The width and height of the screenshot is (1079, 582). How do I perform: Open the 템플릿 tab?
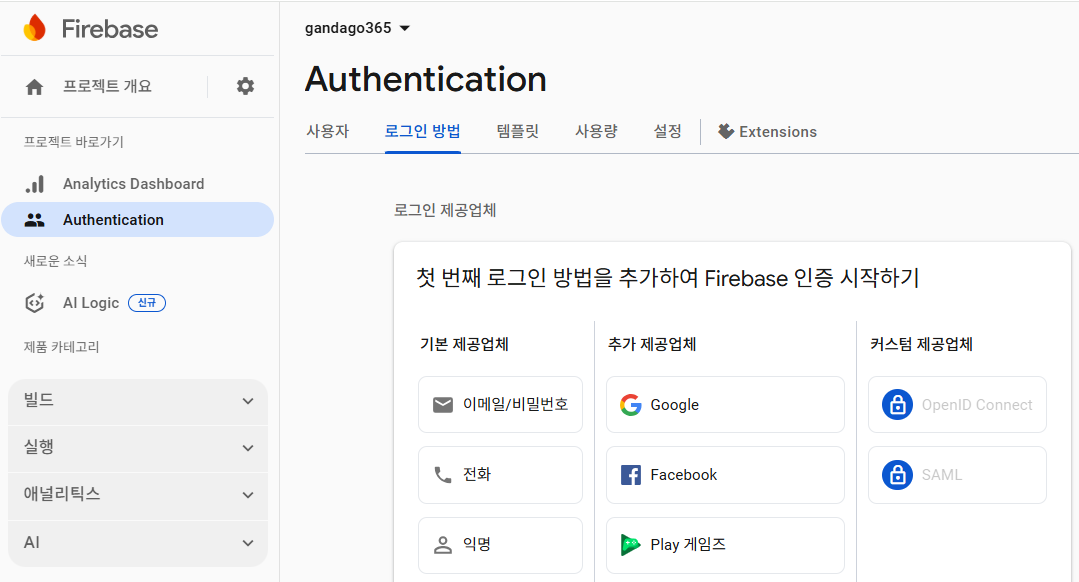click(x=517, y=131)
